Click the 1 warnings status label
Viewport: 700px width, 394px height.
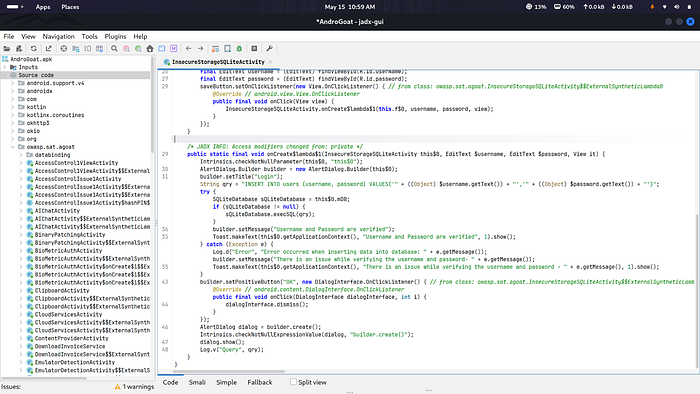coord(138,387)
